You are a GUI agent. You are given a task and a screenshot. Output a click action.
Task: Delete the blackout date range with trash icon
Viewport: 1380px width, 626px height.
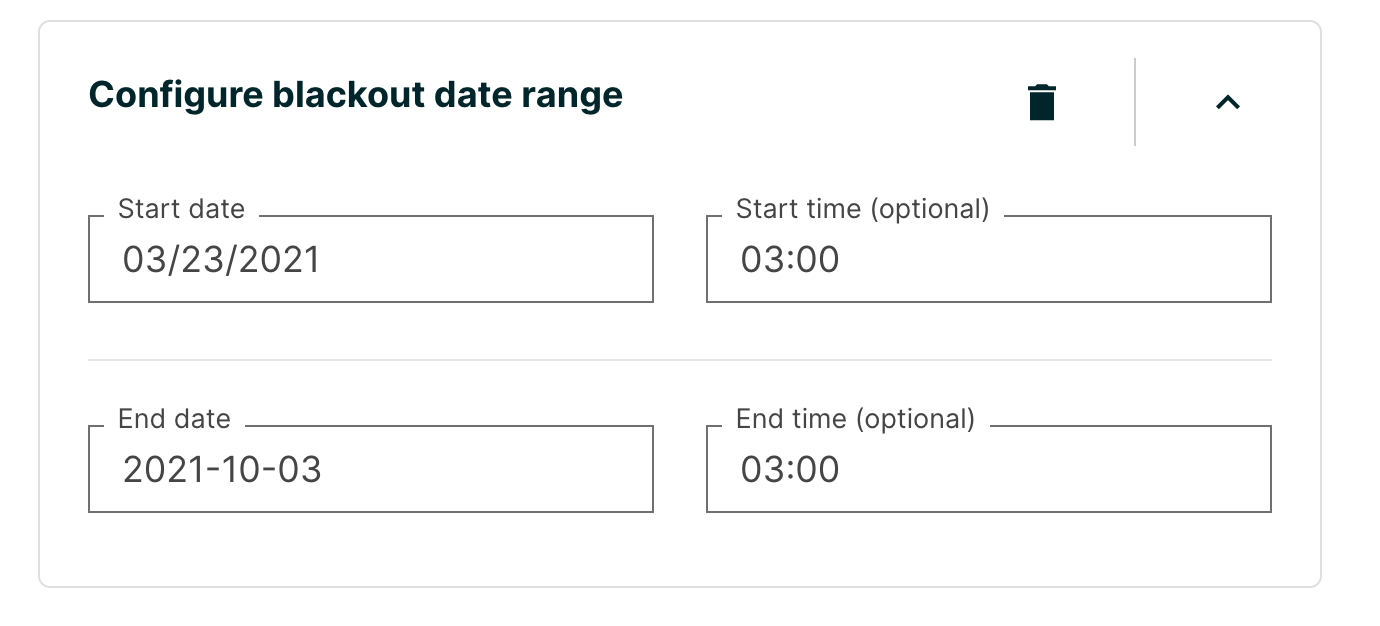(x=1042, y=102)
